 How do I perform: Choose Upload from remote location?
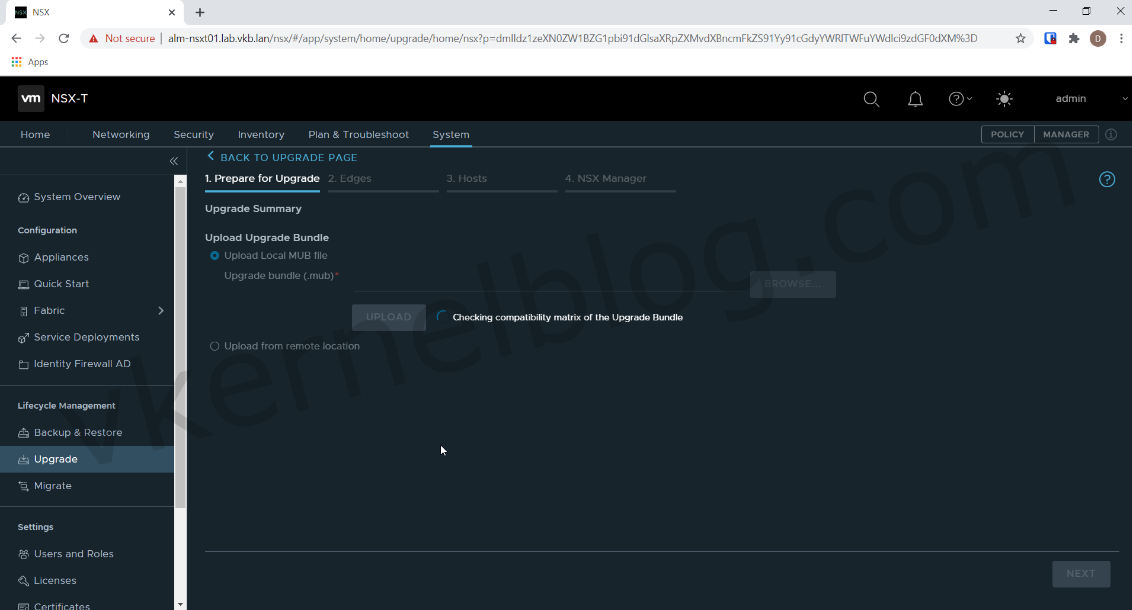point(214,345)
